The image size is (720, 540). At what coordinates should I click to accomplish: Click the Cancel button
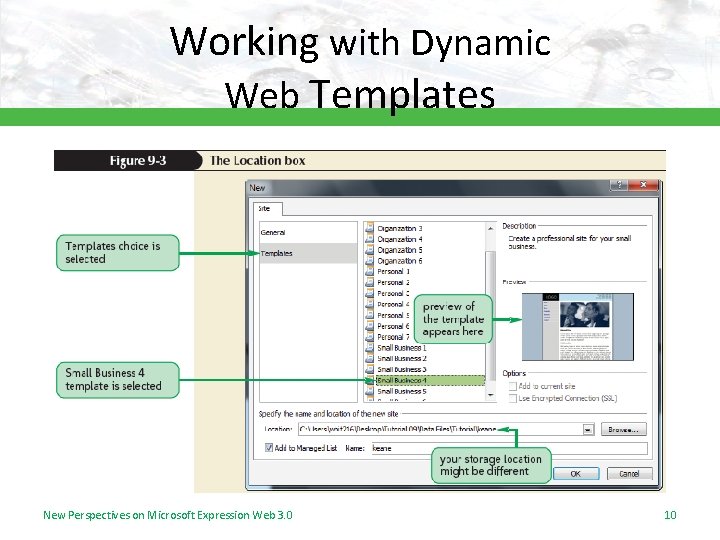coord(629,473)
